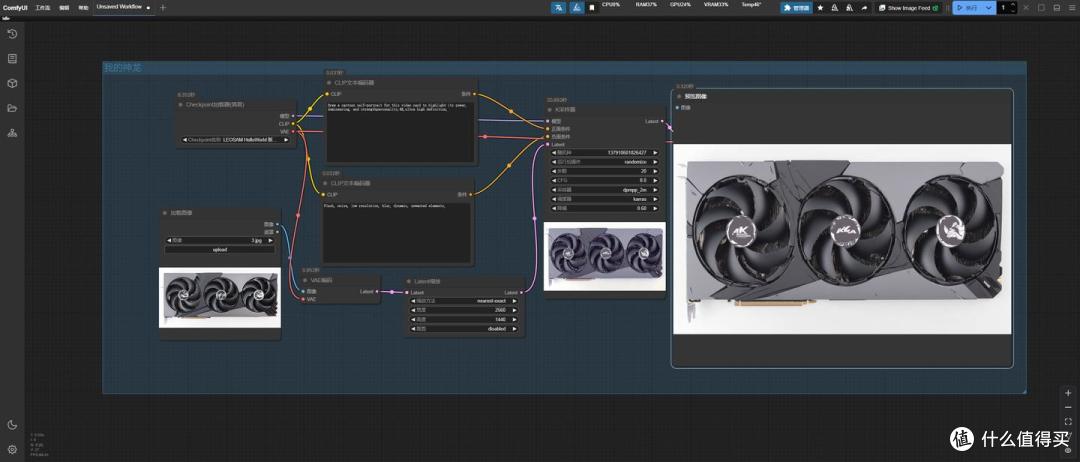Open the dpmpp_2m sampler selector
Screen dimensions: 1080x462
[x=605, y=189]
